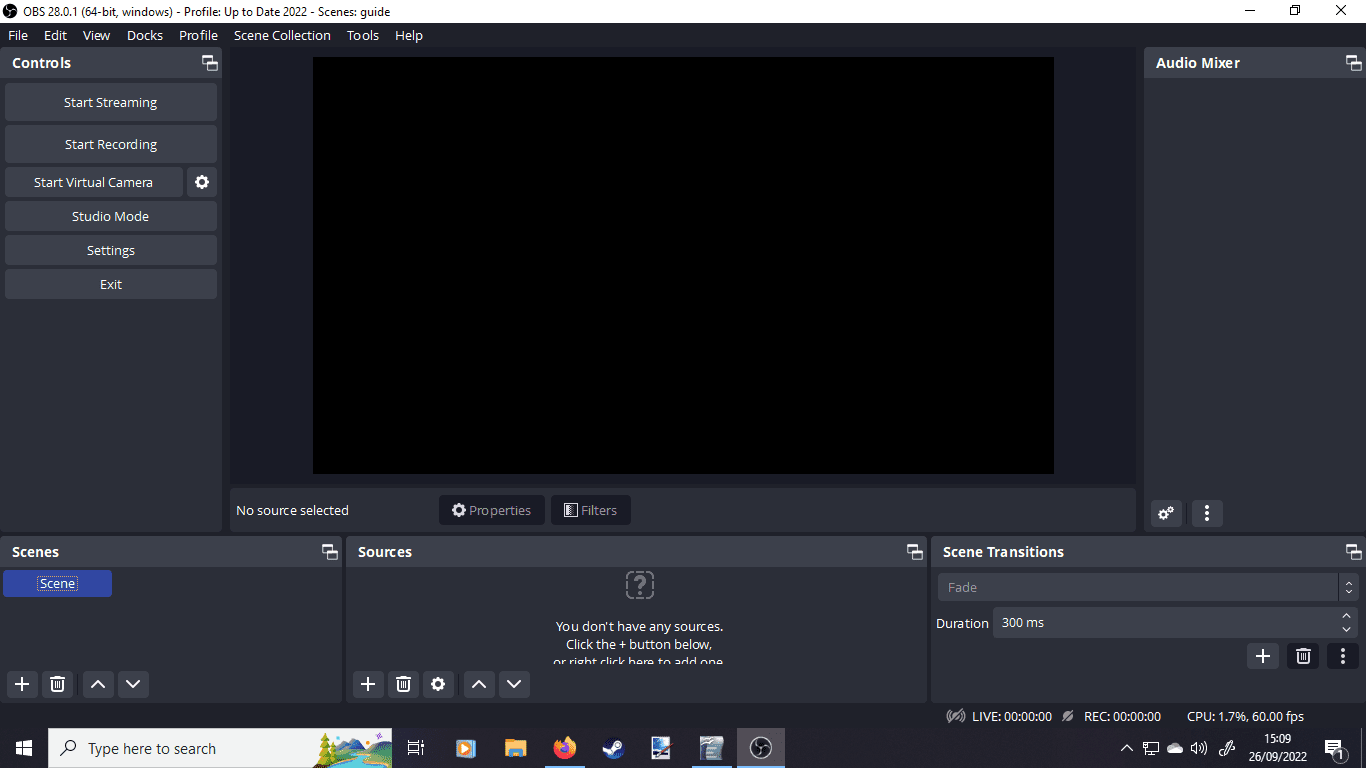Open the Audio Mixer options dots menu
This screenshot has height=768, width=1366.
click(x=1206, y=513)
